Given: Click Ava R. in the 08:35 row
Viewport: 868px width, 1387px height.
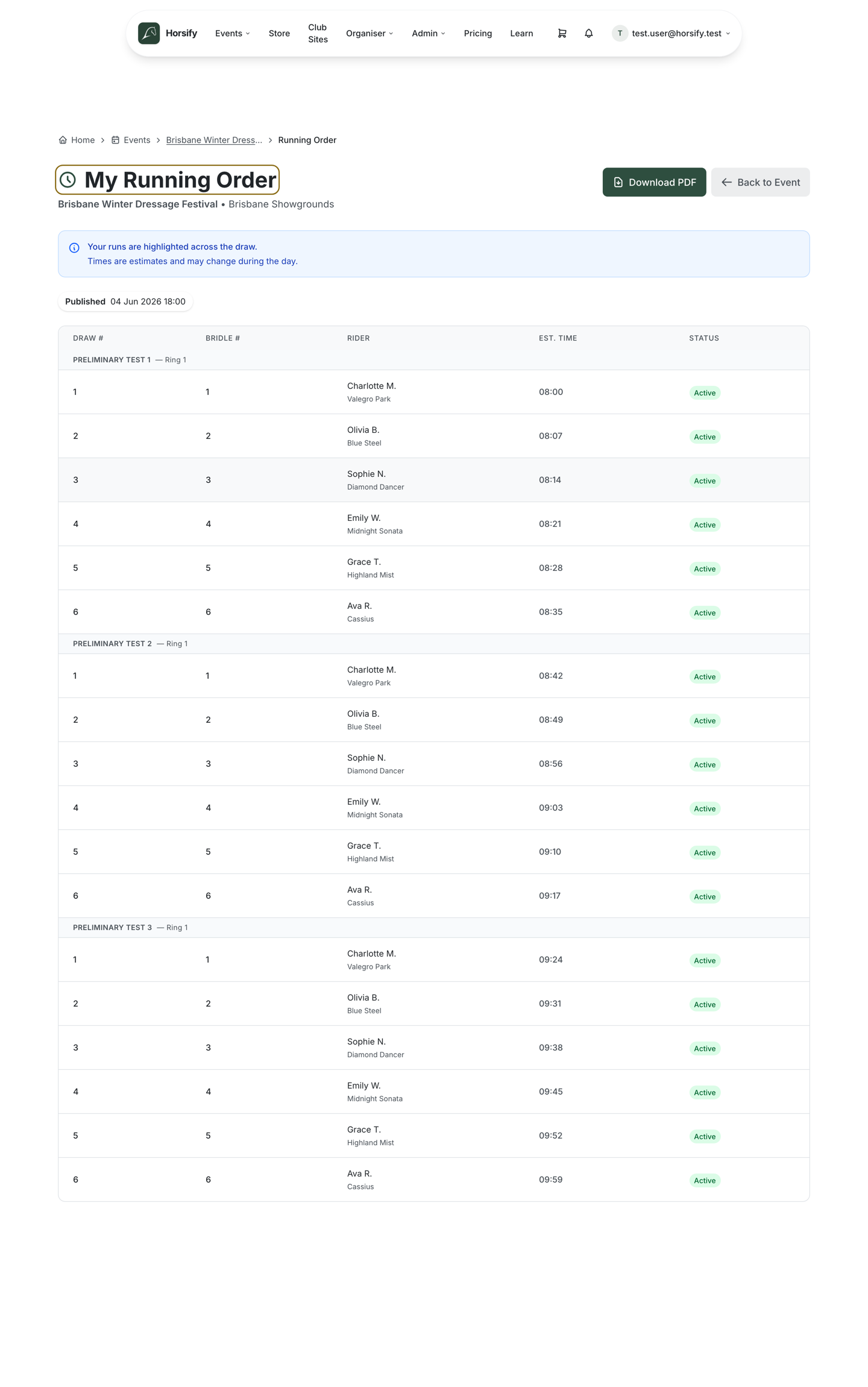Looking at the screenshot, I should tap(359, 606).
